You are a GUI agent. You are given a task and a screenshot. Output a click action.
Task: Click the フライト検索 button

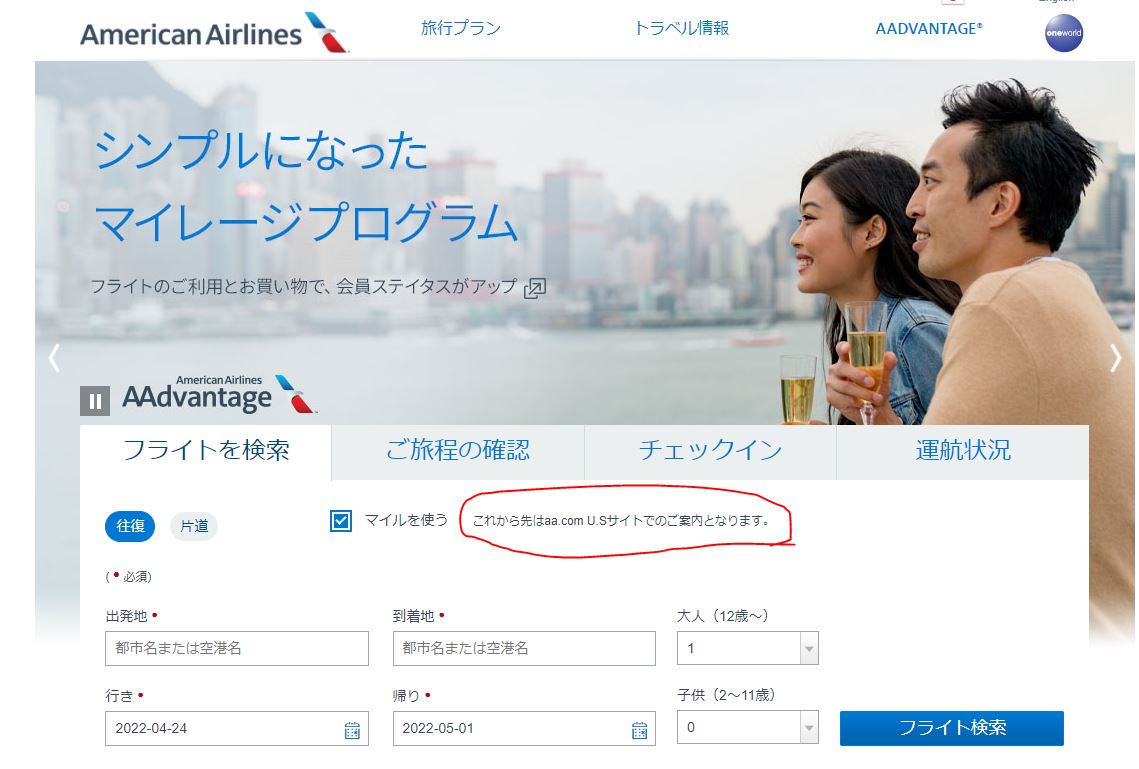[x=952, y=728]
